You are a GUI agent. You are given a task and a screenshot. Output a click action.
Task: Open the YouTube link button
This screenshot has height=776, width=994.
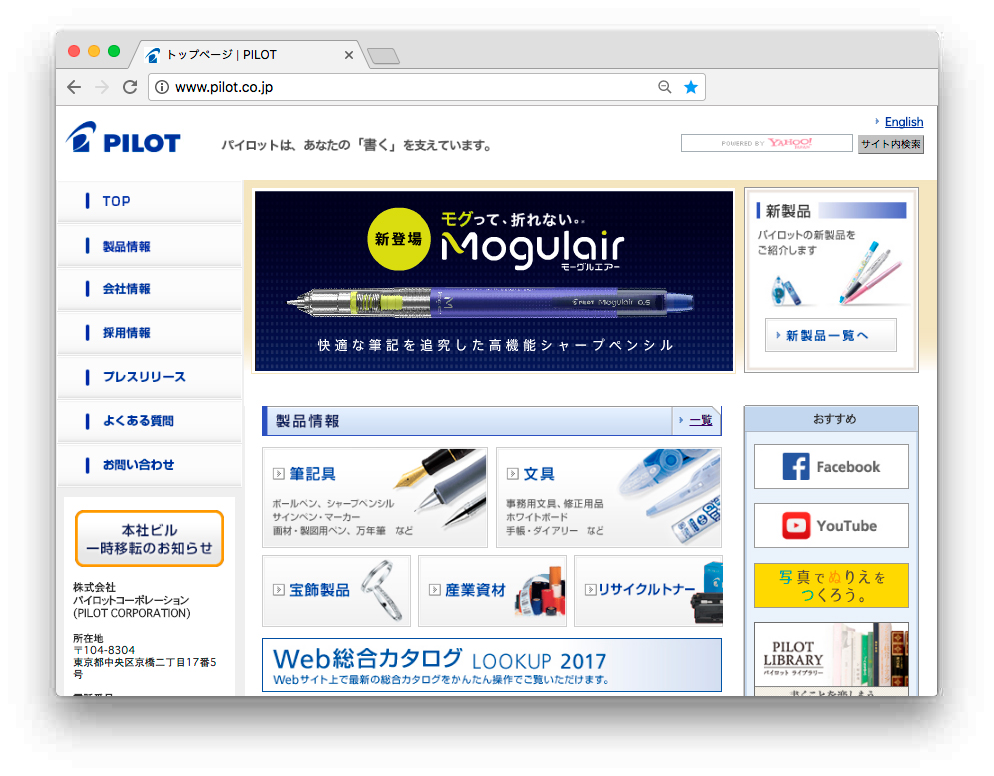831,526
